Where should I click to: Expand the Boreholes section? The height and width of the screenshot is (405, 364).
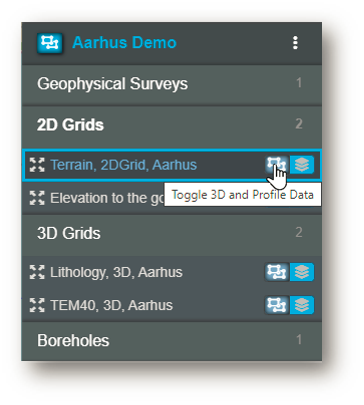172,341
